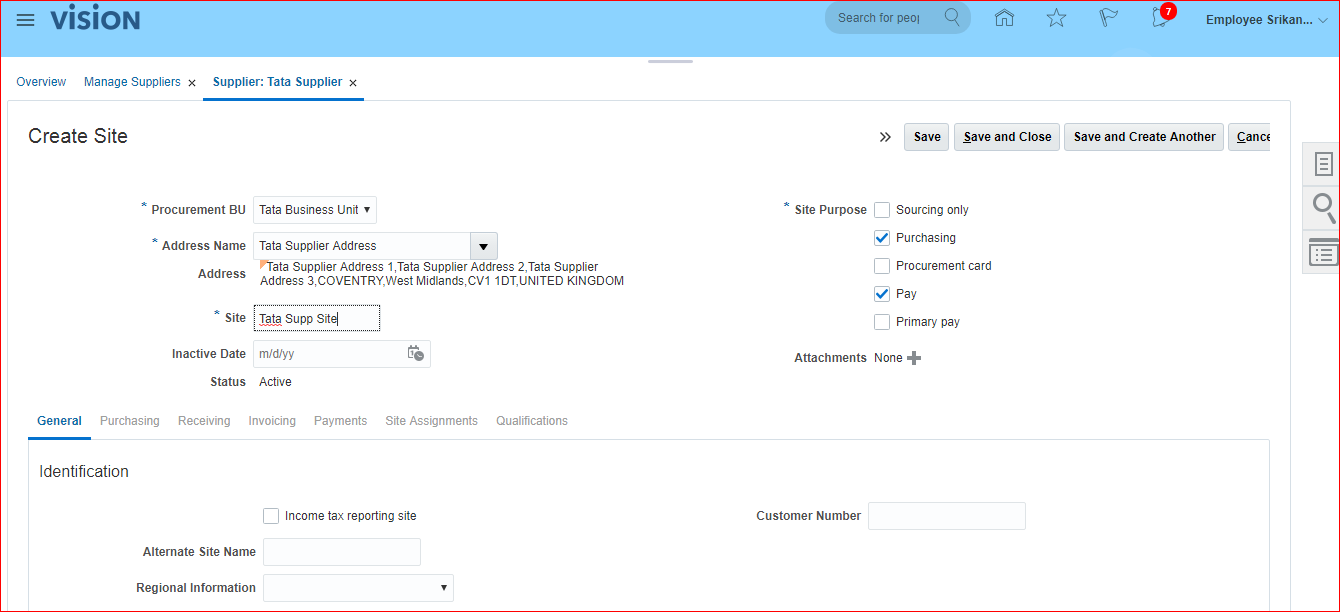Go to the Home page icon
Screen dimensions: 1340x612
1004,18
